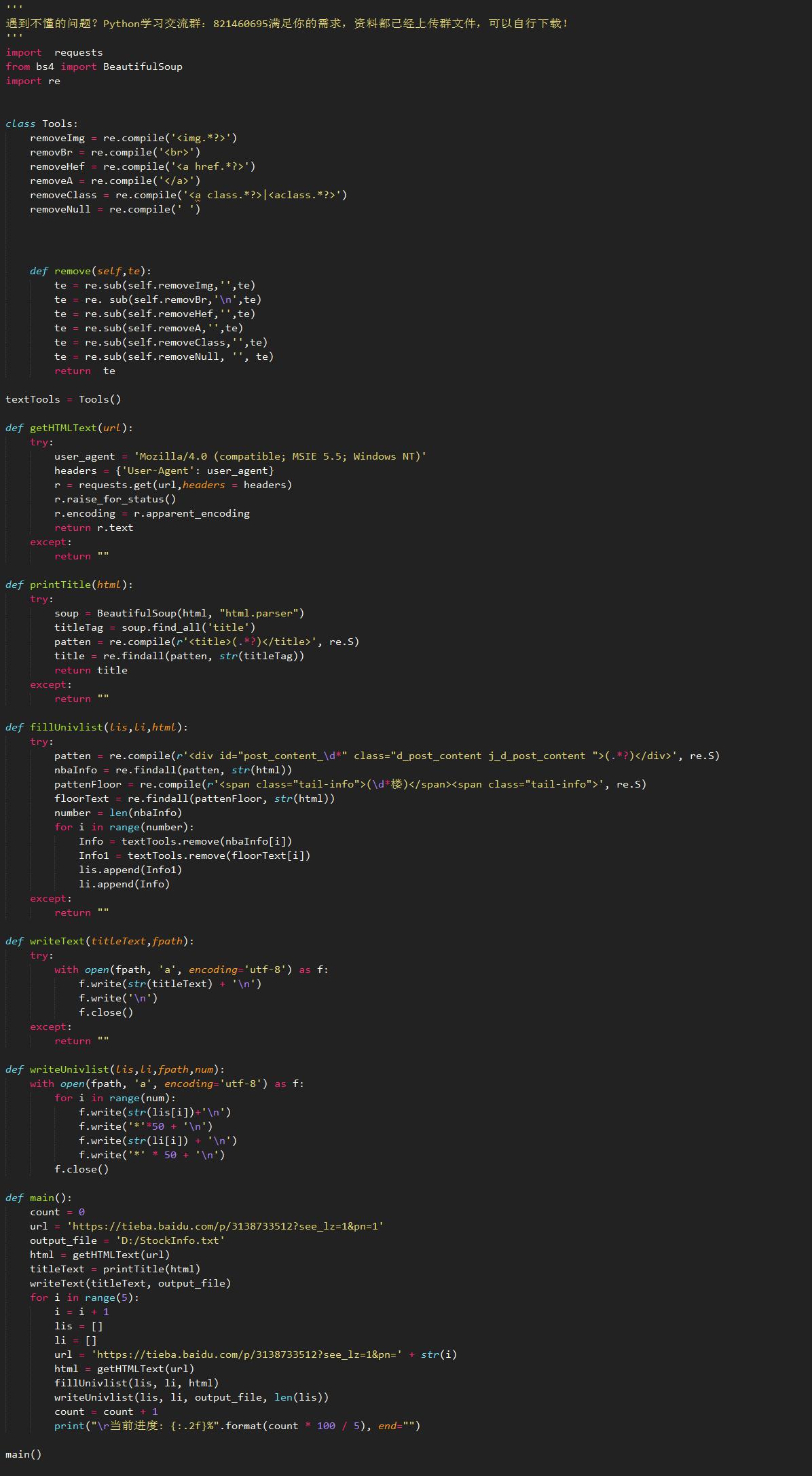The height and width of the screenshot is (1476, 812).
Task: Click 'f.write(str(titleText)' line
Action: click(170, 984)
